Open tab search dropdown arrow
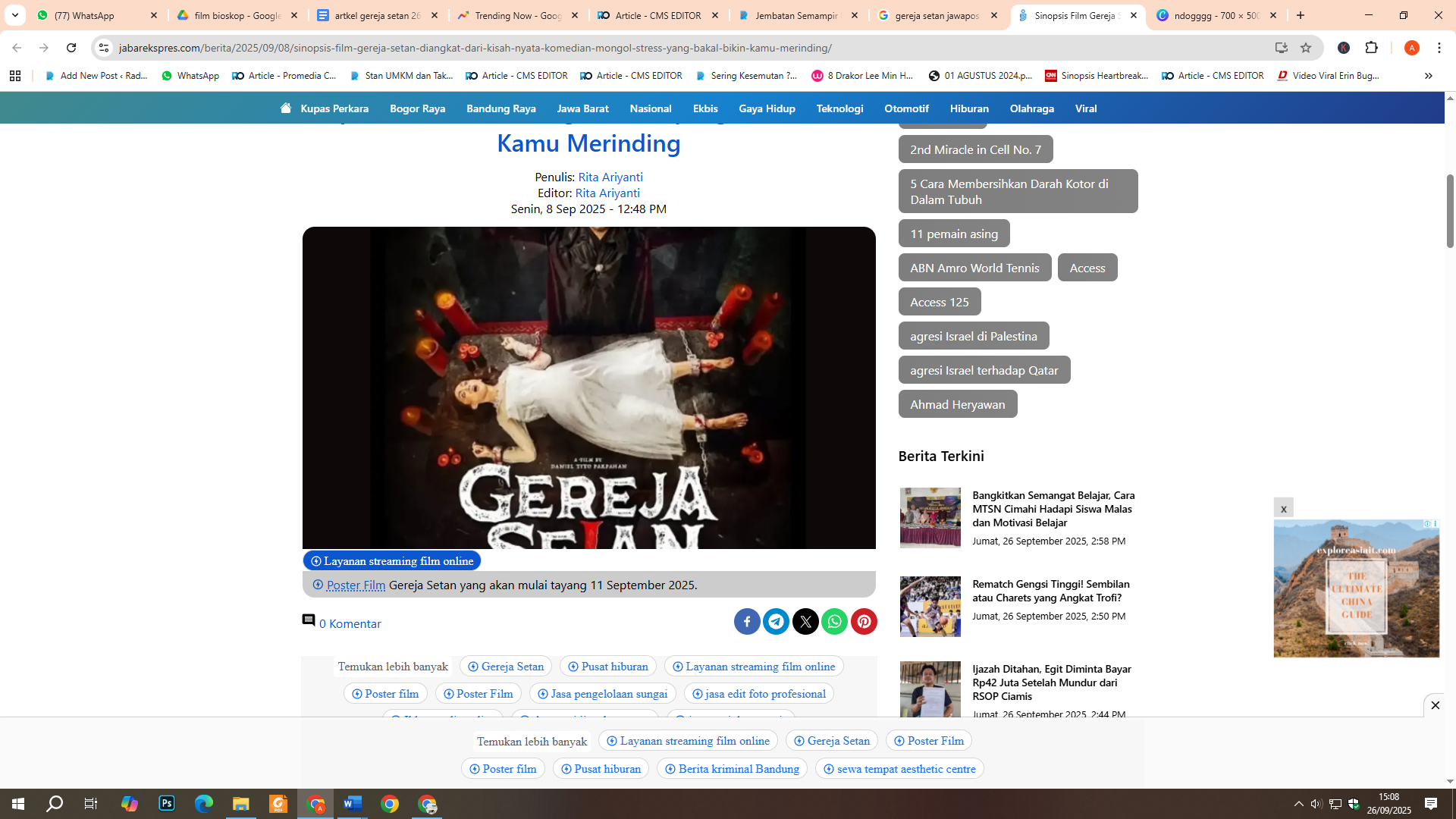1456x819 pixels. click(14, 15)
